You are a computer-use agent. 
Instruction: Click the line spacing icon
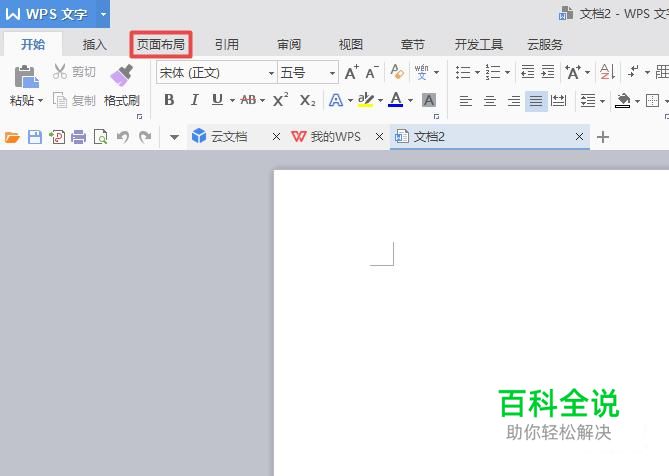(588, 101)
